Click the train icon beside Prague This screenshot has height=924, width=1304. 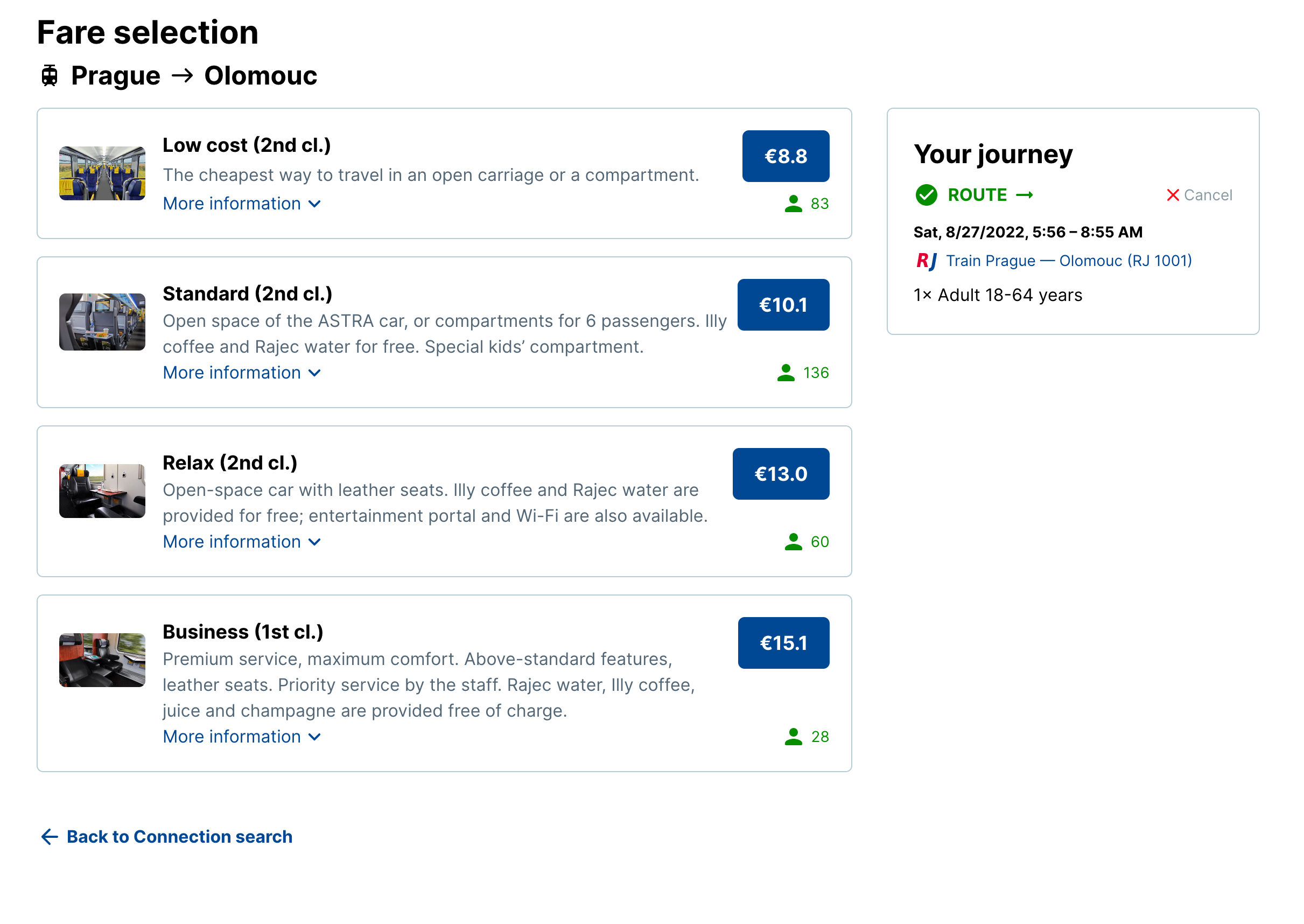click(x=50, y=76)
